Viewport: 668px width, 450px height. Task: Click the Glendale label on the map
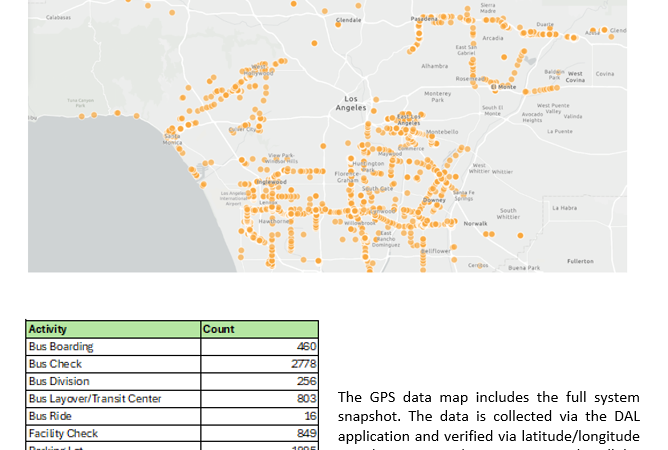(x=349, y=20)
